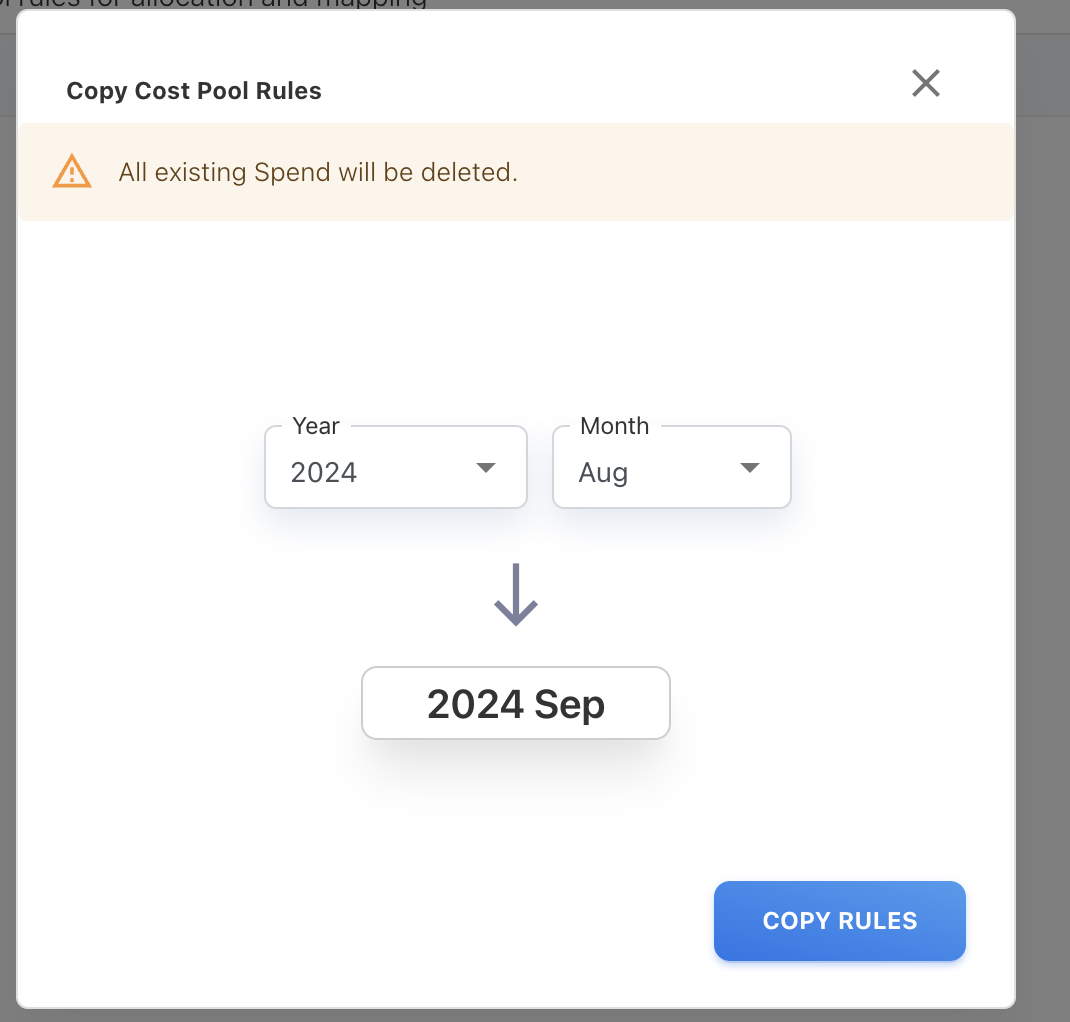
Task: Click the Year field label
Action: point(316,426)
